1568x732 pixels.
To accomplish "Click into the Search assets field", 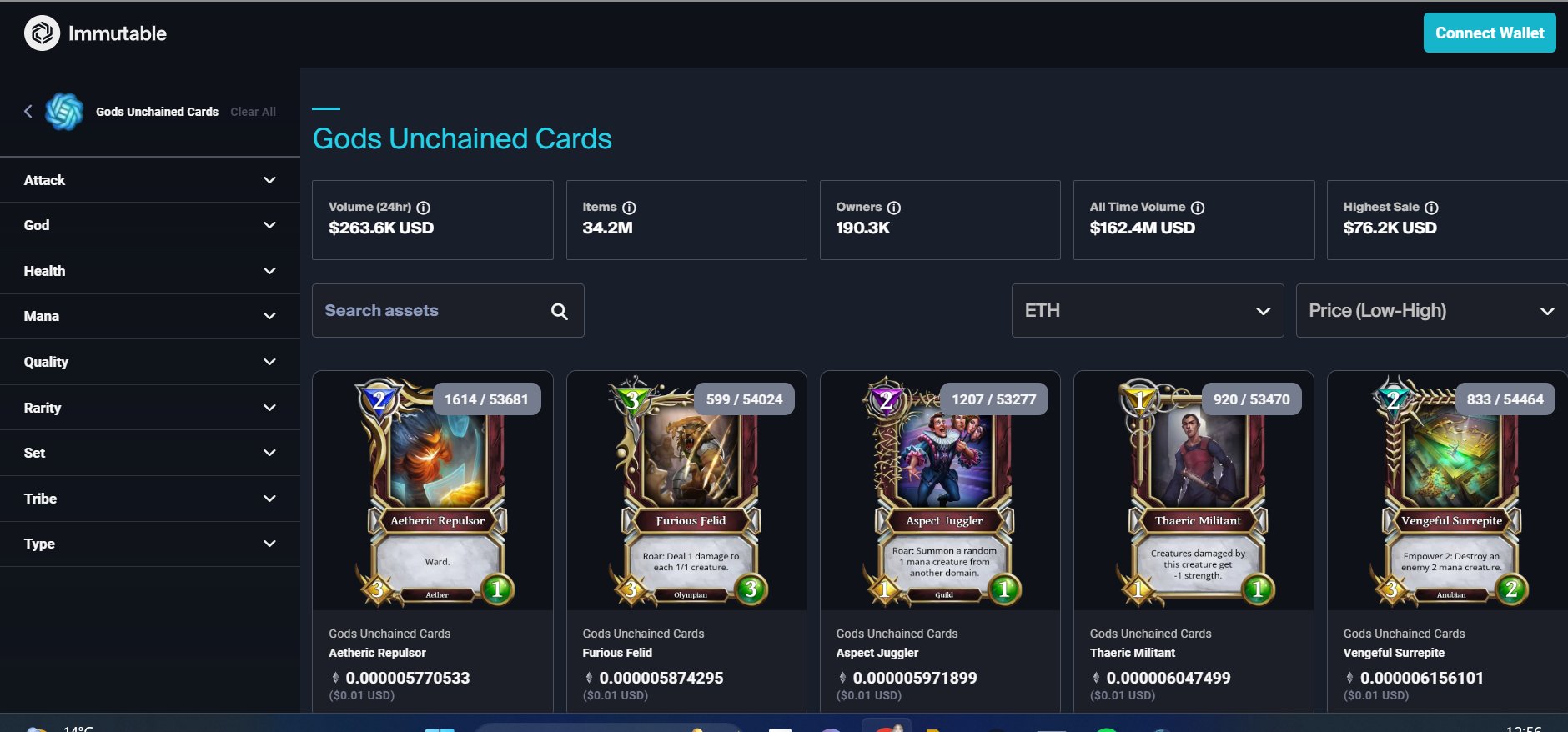I will click(448, 311).
